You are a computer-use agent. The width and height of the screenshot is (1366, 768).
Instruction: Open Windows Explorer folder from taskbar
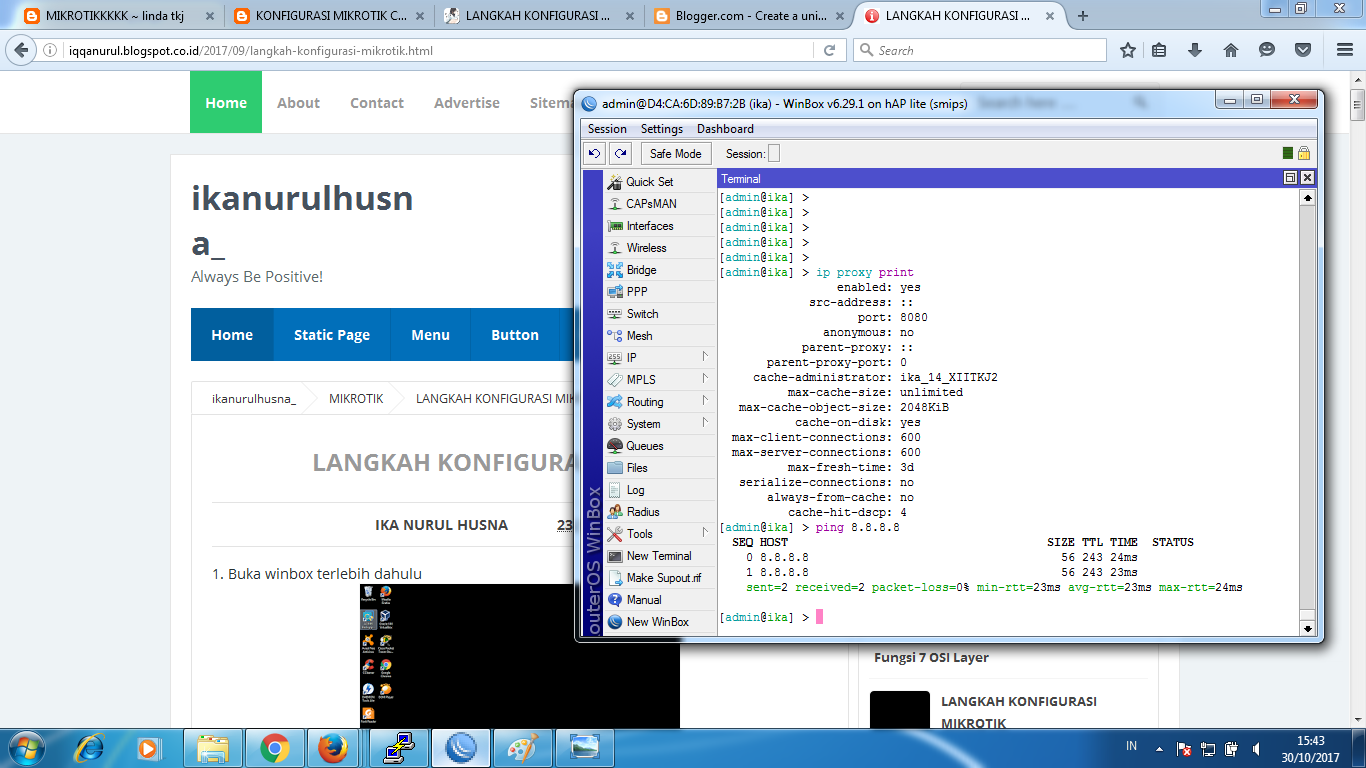click(x=213, y=748)
